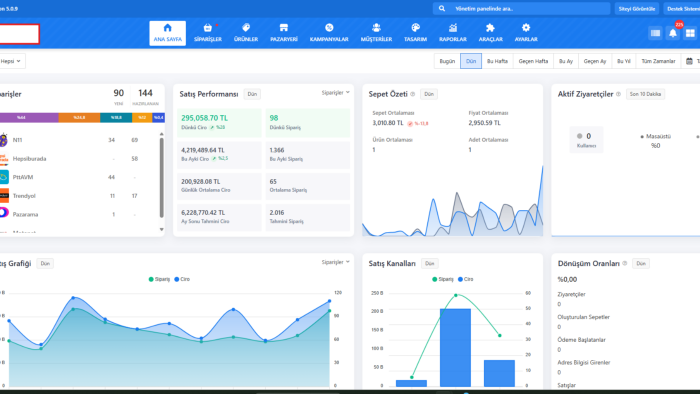The width and height of the screenshot is (700, 394).
Task: Click the Dün badge in Sepet Özeti
Action: pyautogui.click(x=429, y=94)
